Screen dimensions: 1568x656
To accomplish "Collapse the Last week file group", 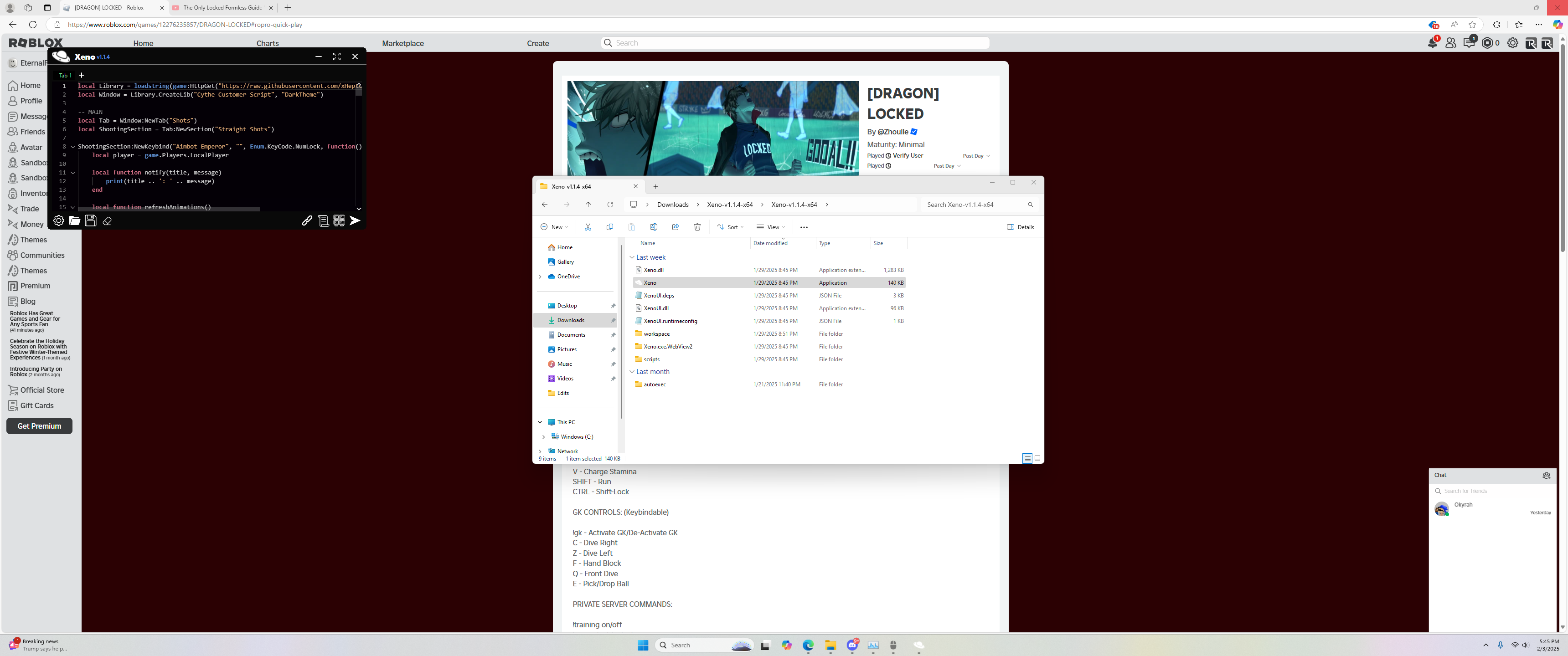I will click(x=632, y=257).
